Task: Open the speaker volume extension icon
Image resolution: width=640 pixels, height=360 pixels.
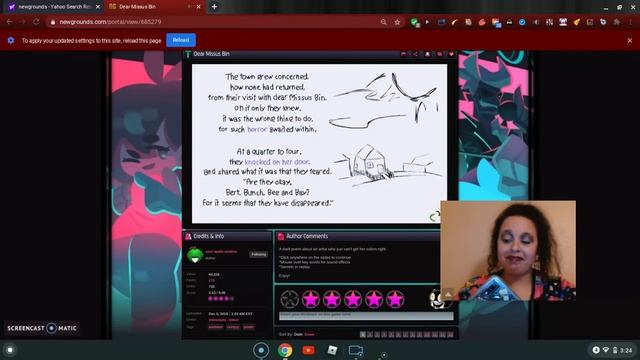Action: click(536, 22)
